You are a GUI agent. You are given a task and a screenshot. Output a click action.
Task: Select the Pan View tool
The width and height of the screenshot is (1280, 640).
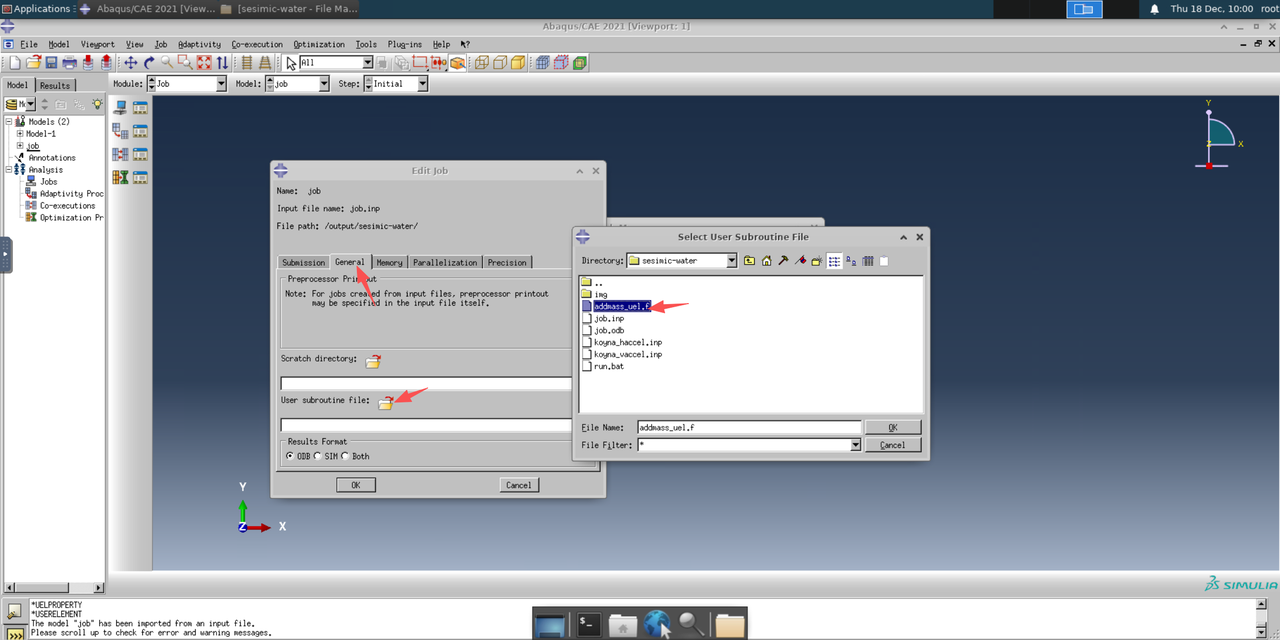130,63
